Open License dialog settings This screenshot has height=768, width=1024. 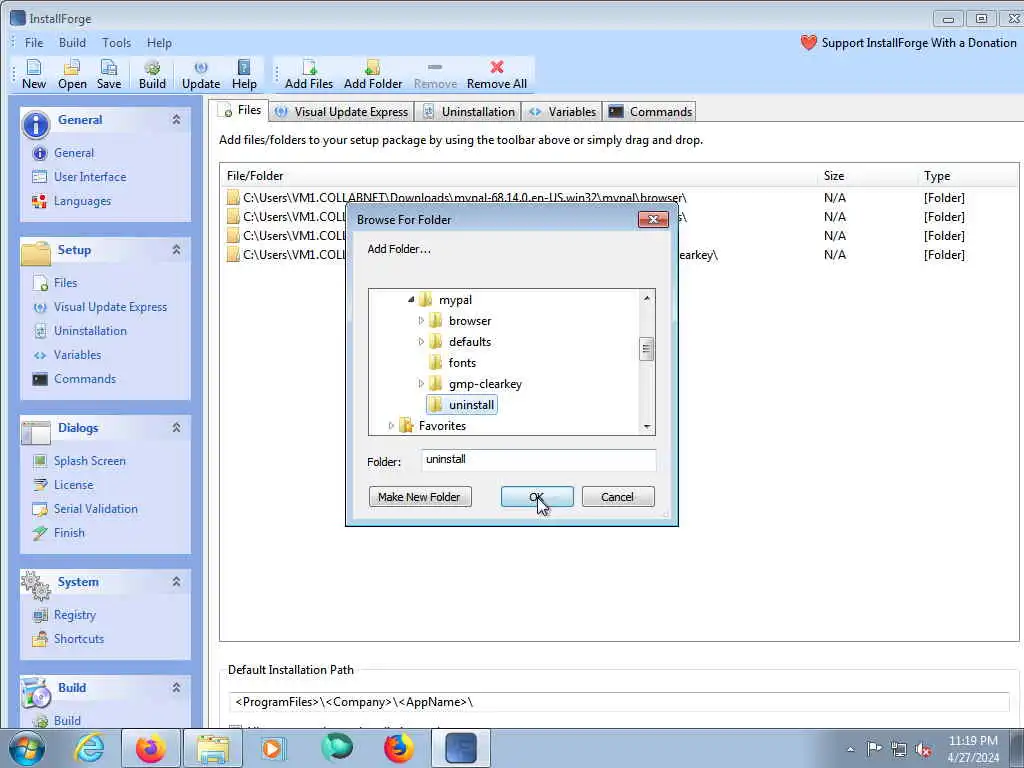[73, 485]
